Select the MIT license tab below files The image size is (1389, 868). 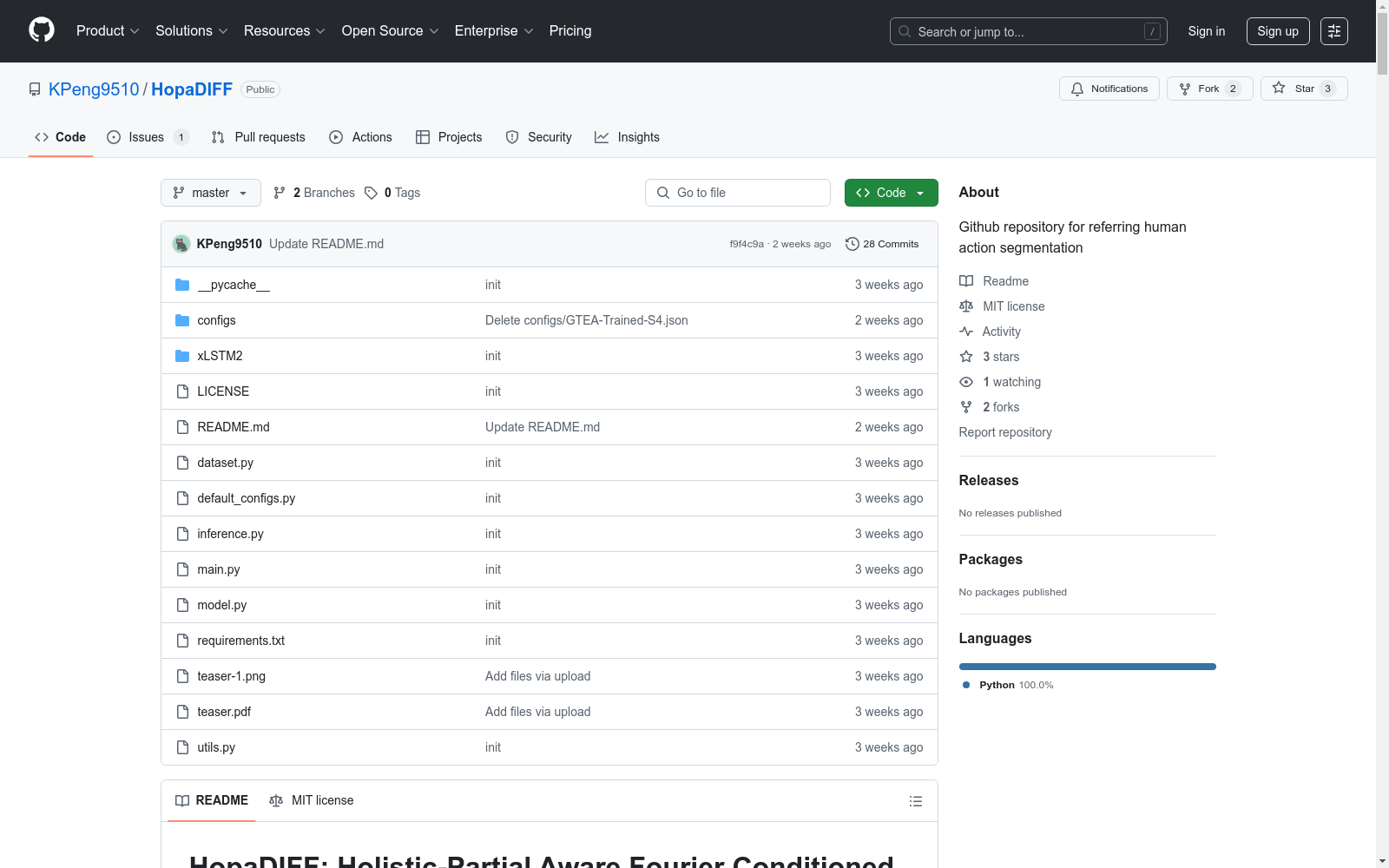tap(312, 800)
